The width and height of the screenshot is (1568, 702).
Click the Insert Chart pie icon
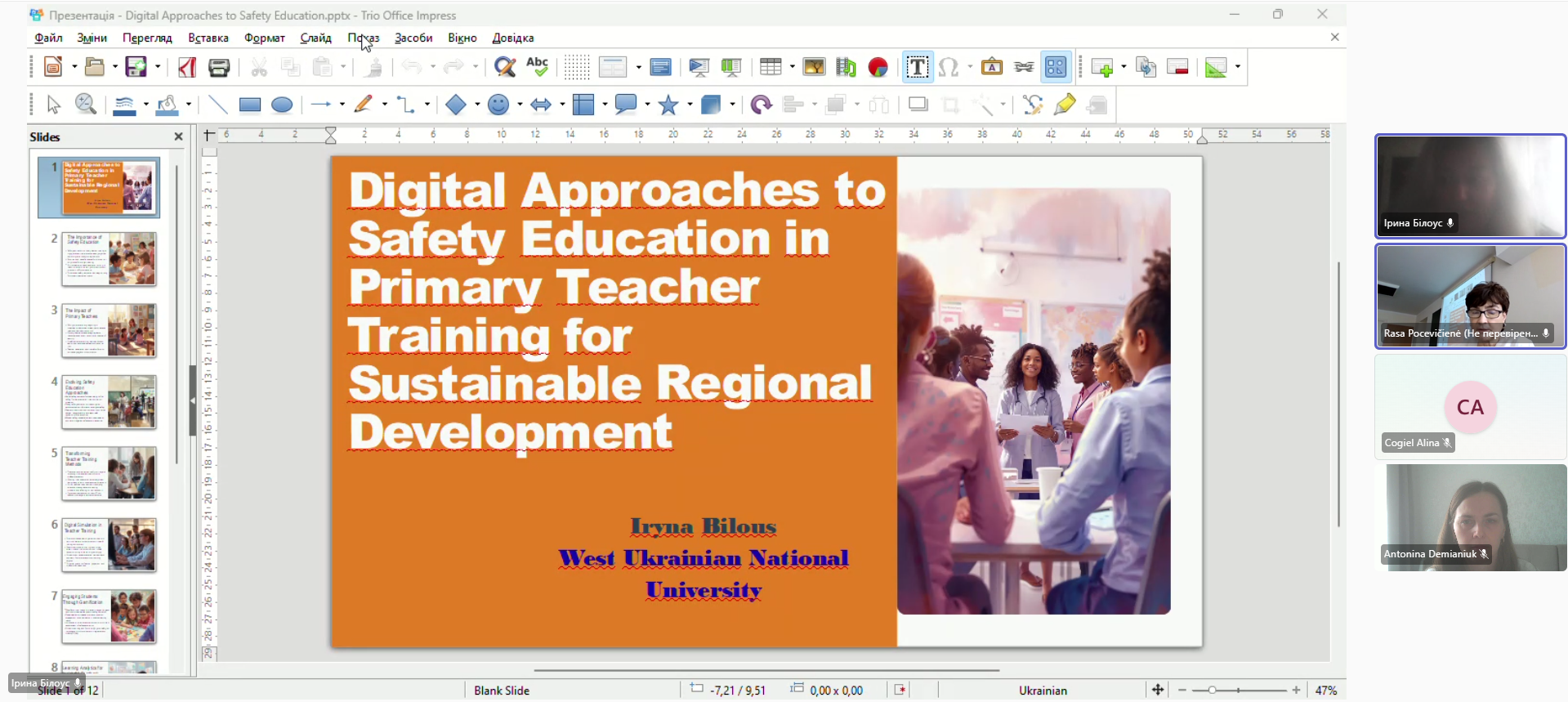pos(878,67)
